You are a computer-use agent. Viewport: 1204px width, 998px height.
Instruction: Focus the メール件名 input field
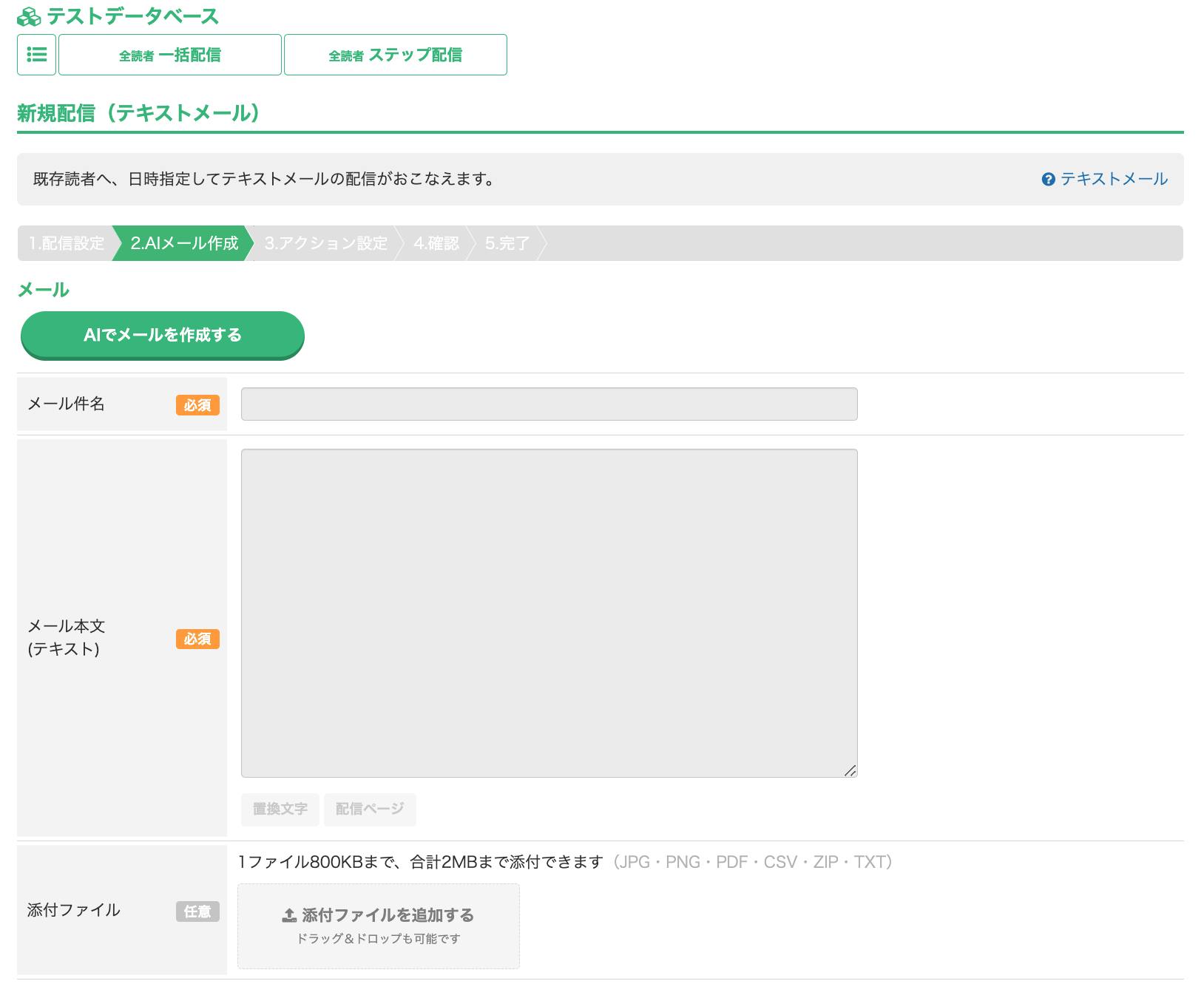coord(549,404)
